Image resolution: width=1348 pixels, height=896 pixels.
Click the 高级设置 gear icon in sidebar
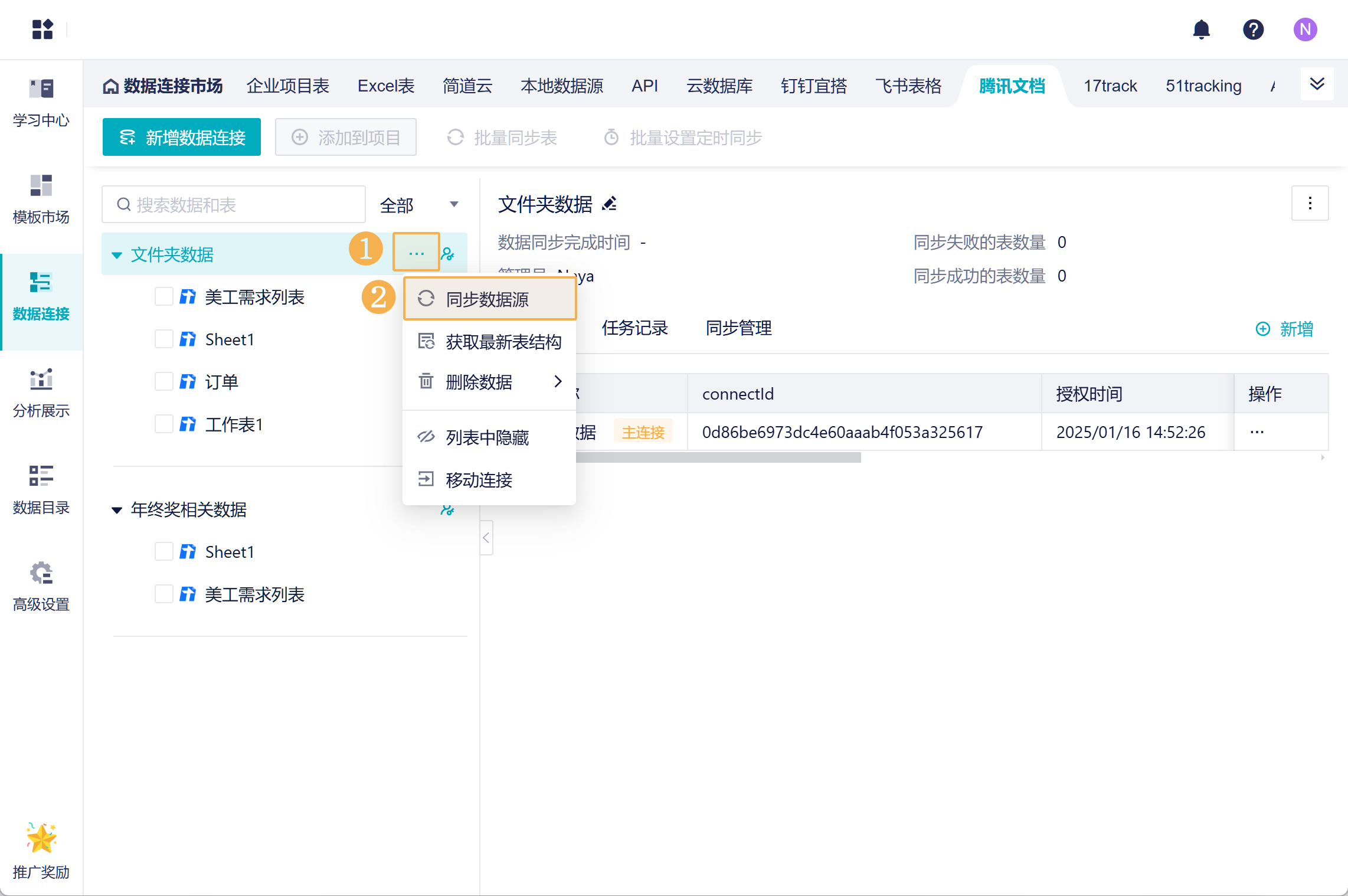pos(41,574)
